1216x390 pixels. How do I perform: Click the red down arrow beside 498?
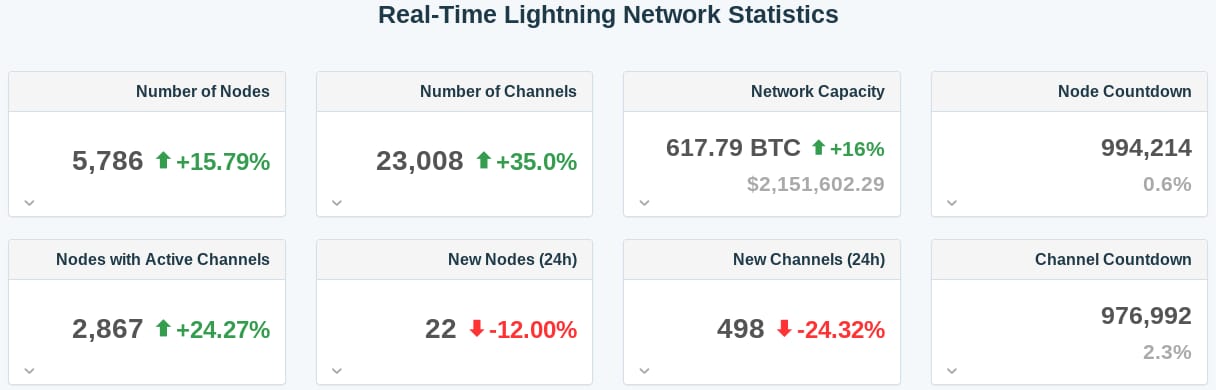point(784,328)
